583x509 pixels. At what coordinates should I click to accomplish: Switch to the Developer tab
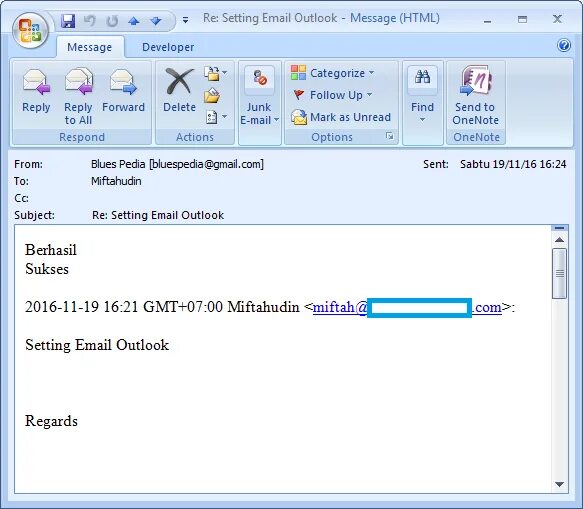point(168,47)
